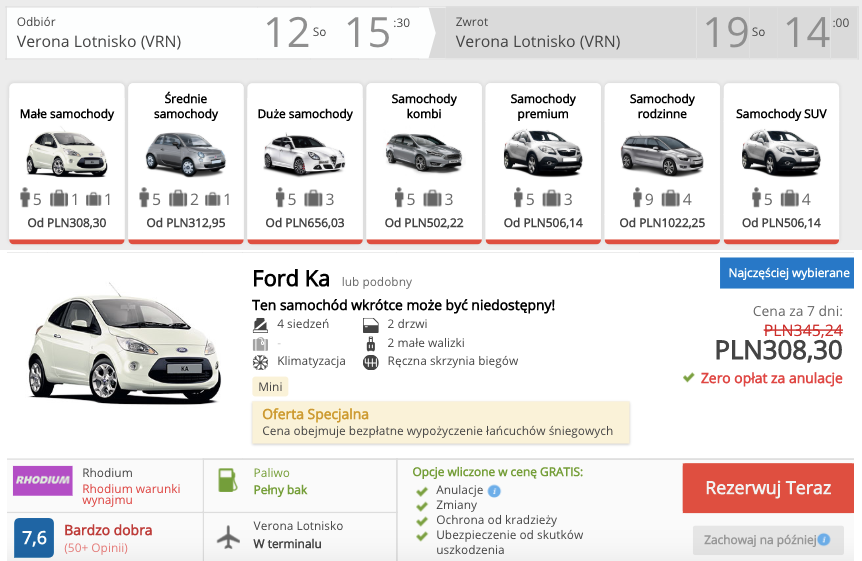Image resolution: width=862 pixels, height=561 pixels.
Task: Select the Samochody SUV category tab
Action: (781, 163)
